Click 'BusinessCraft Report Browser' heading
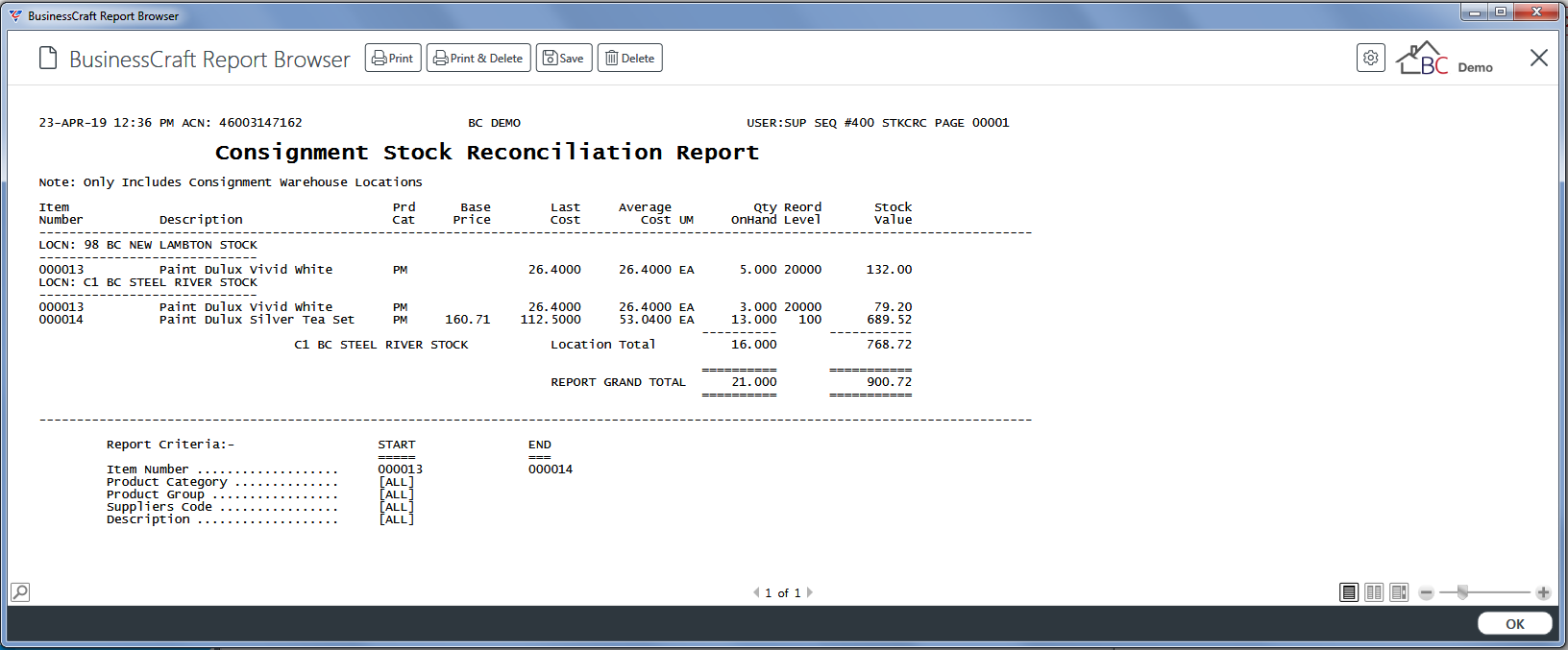1568x650 pixels. 209,60
